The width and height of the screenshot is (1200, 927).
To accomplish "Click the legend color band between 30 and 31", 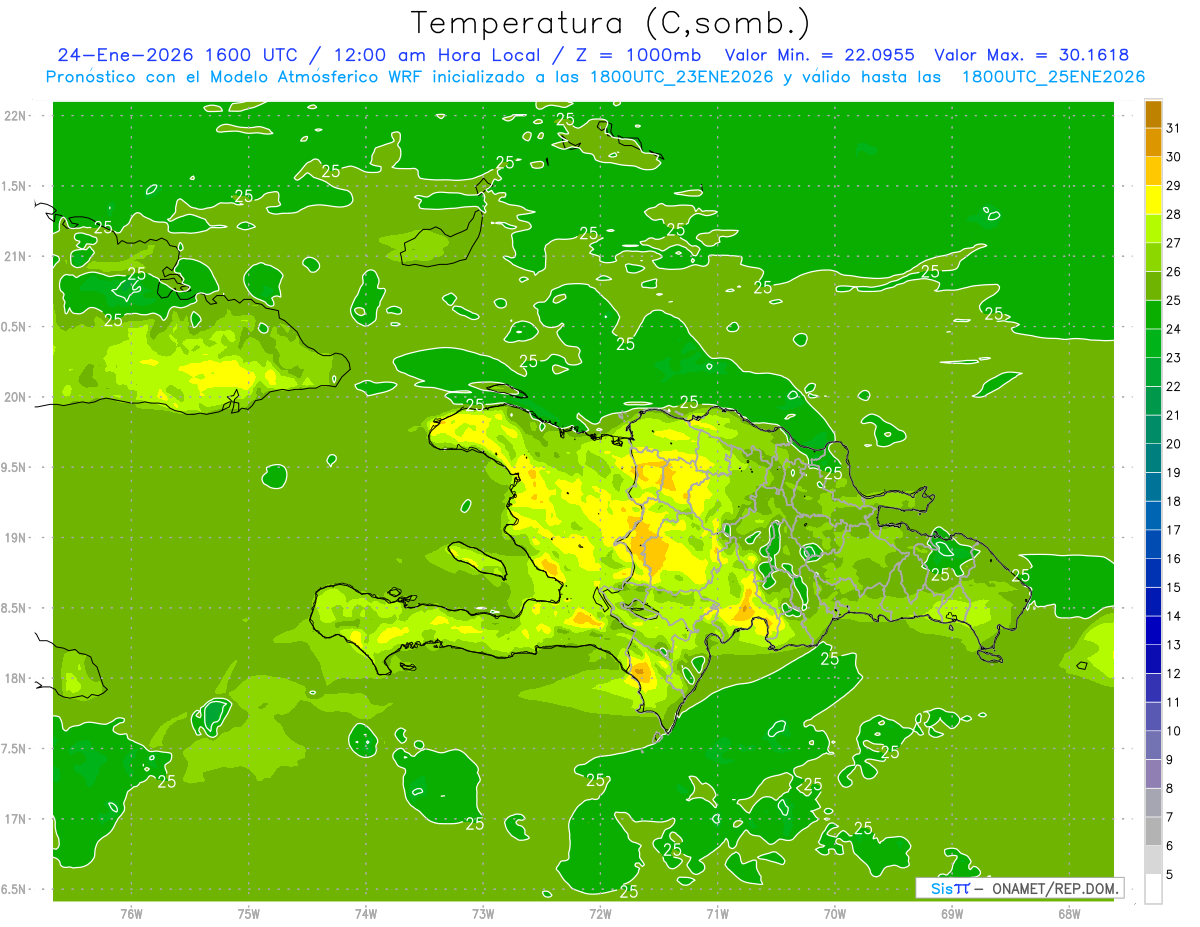I will [1153, 142].
